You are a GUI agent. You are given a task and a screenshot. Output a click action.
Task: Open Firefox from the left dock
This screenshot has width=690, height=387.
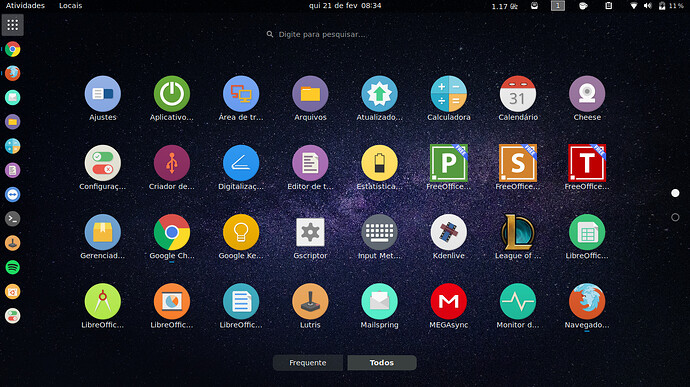(12, 73)
